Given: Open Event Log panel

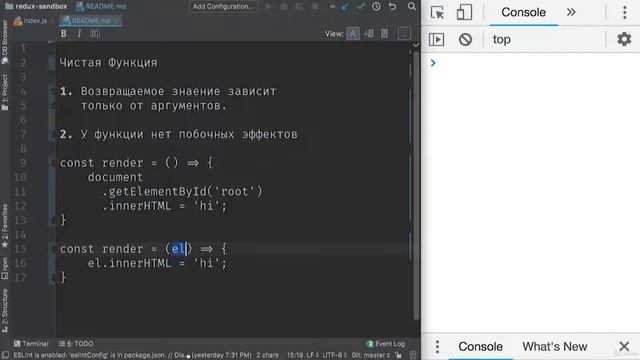Looking at the screenshot, I should [x=386, y=344].
